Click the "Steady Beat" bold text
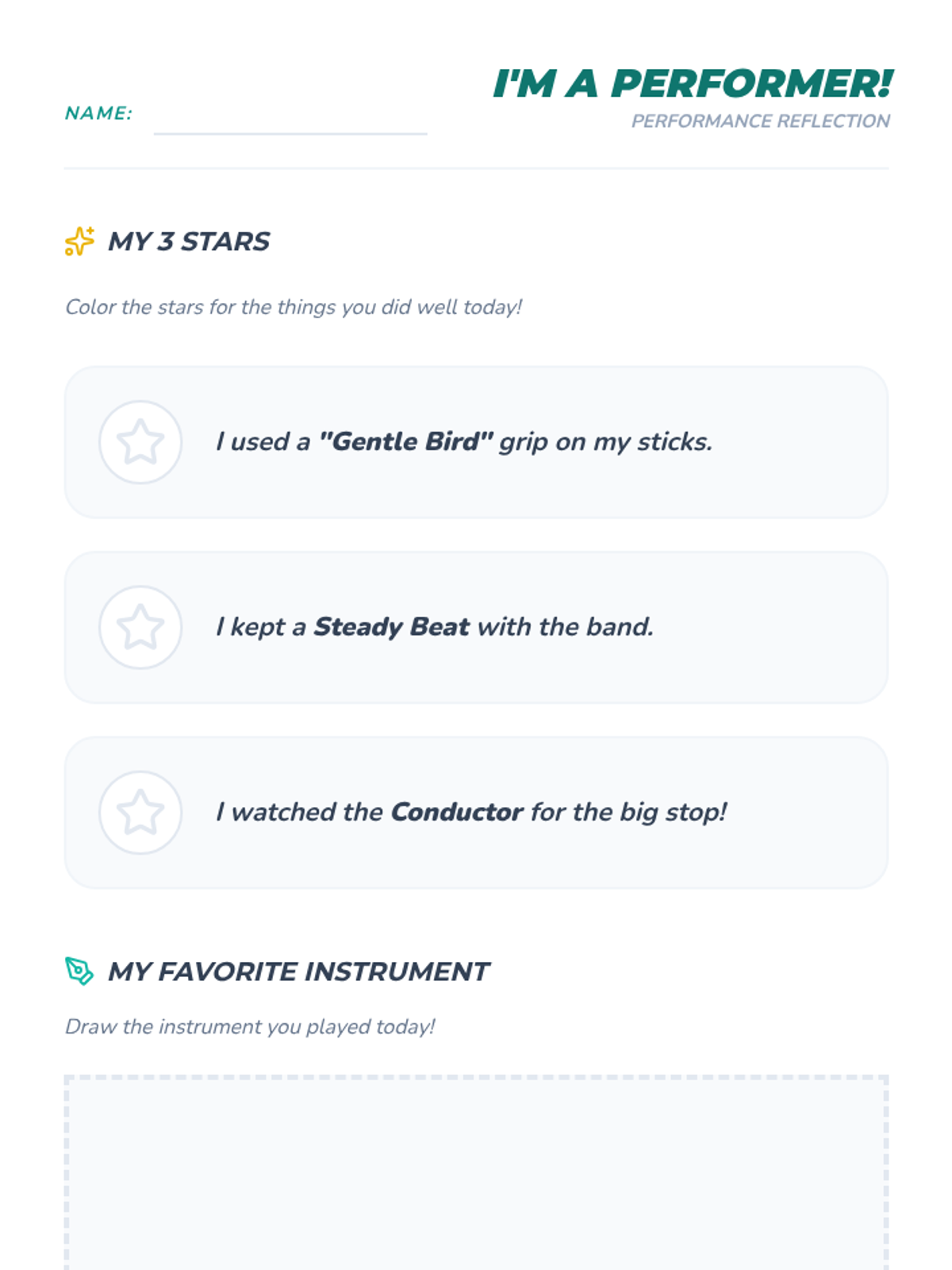The height and width of the screenshot is (1270, 952). (x=391, y=627)
